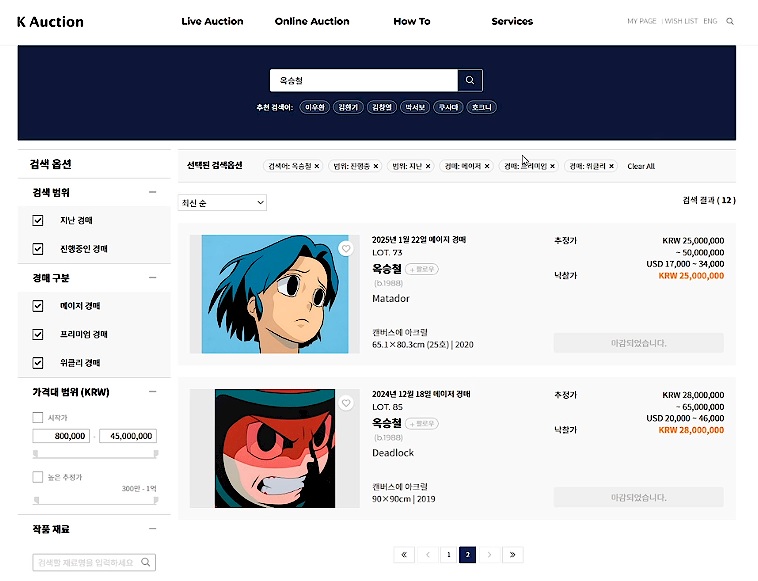This screenshot has width=758, height=581.
Task: Uncheck 프리미엄 경매 checkbox
Action: 38,334
